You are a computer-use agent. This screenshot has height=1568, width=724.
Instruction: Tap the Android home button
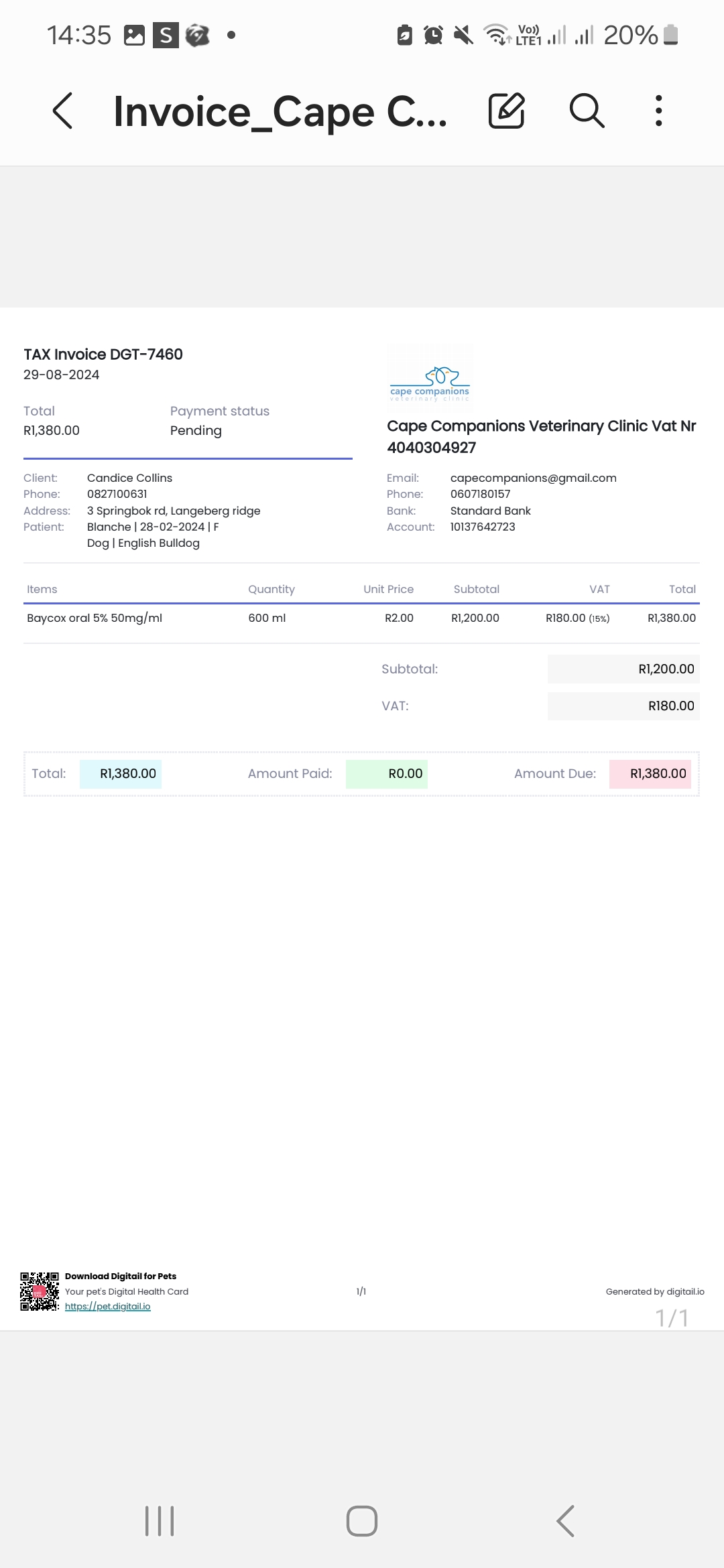[362, 1521]
